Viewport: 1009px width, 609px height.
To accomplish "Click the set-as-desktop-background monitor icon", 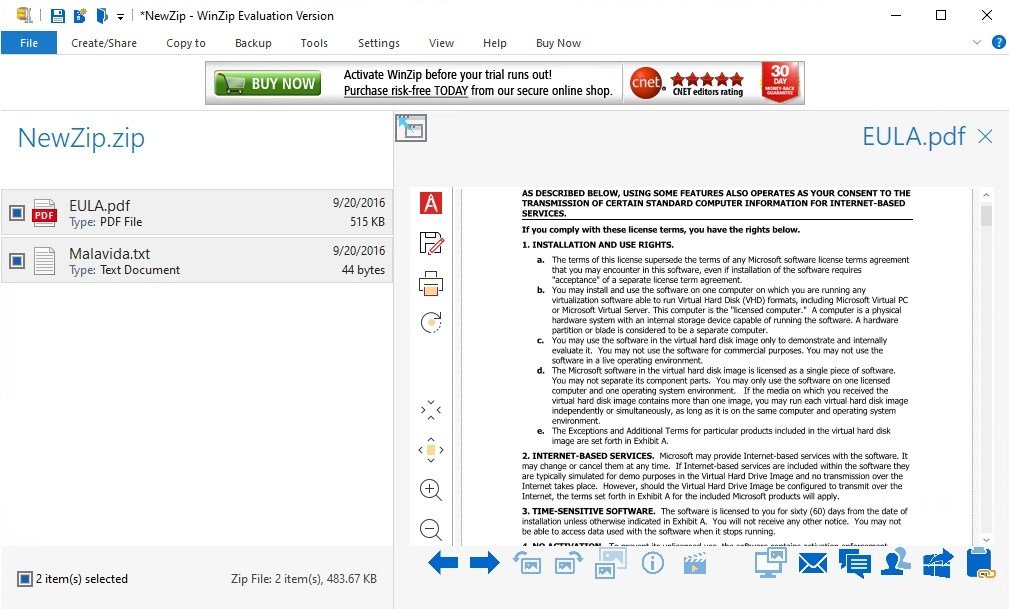I will coord(770,562).
